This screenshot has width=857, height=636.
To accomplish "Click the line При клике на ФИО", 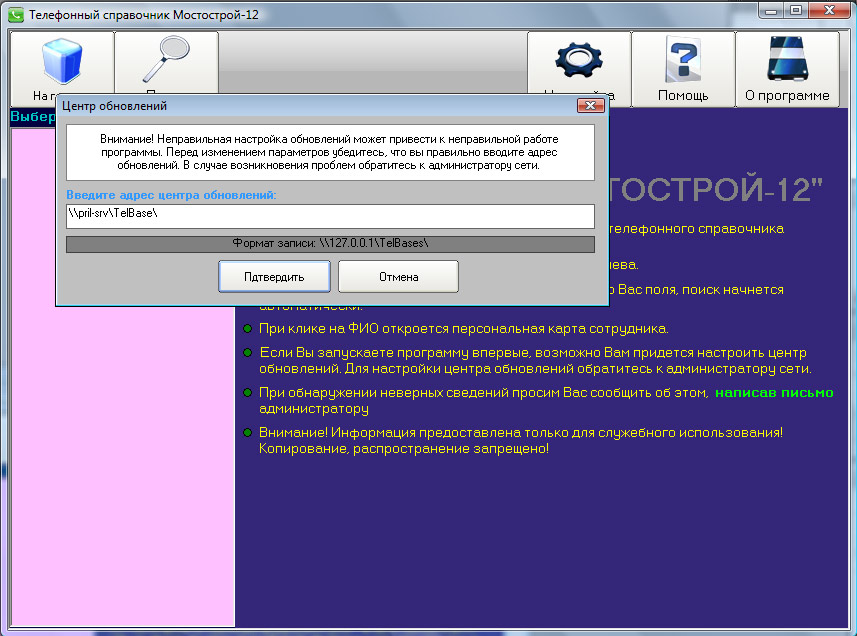I will 463,328.
